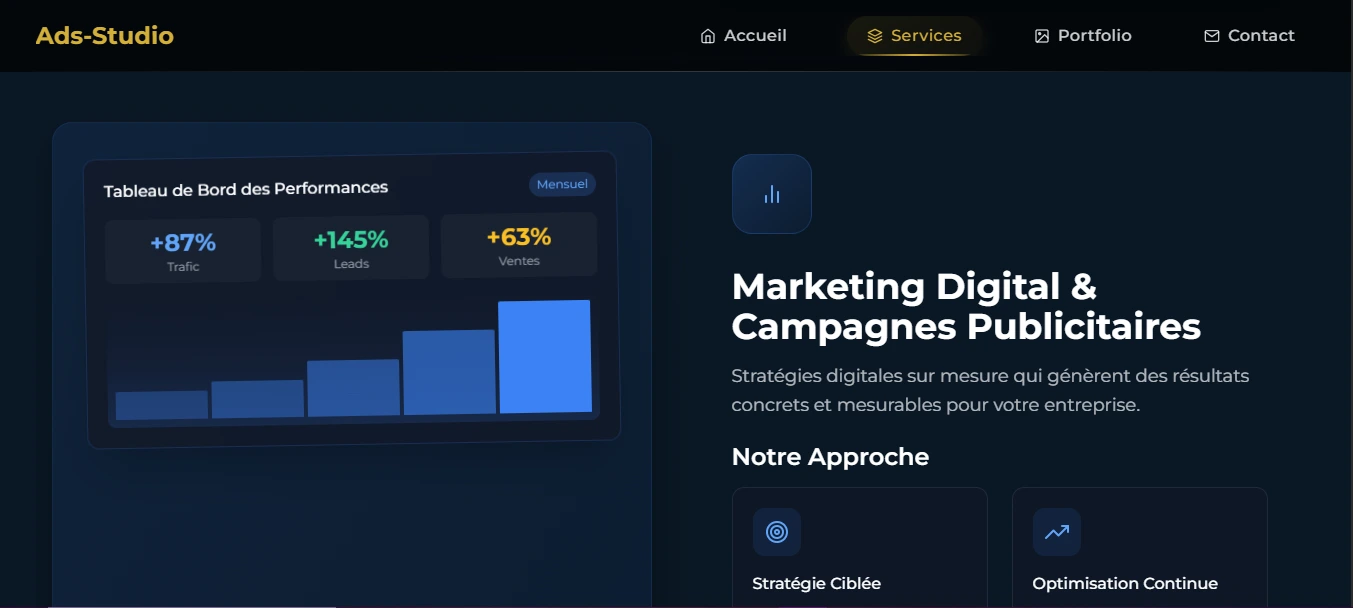This screenshot has width=1353, height=608.
Task: Click the home icon beside Accueil
Action: pyautogui.click(x=708, y=35)
